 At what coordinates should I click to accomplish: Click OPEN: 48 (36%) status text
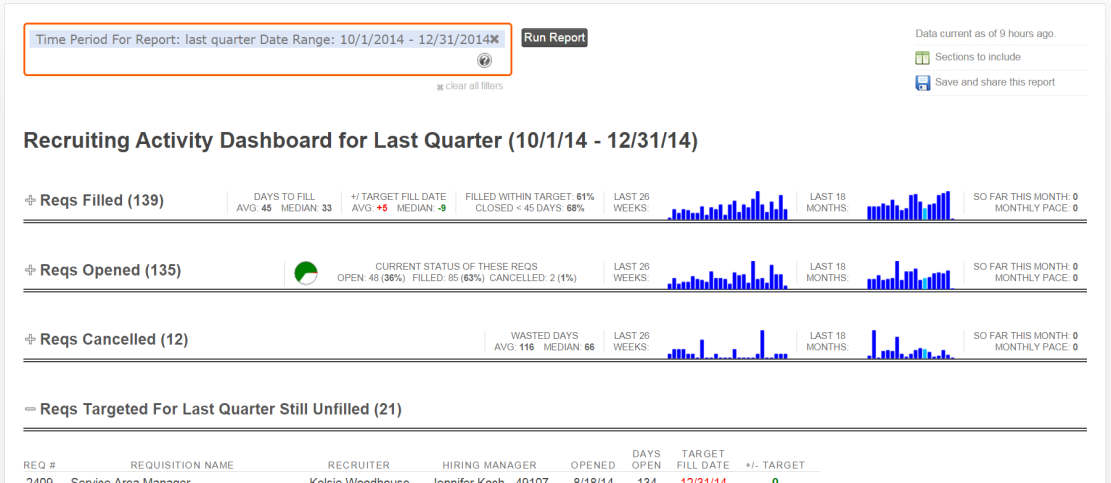(x=371, y=278)
